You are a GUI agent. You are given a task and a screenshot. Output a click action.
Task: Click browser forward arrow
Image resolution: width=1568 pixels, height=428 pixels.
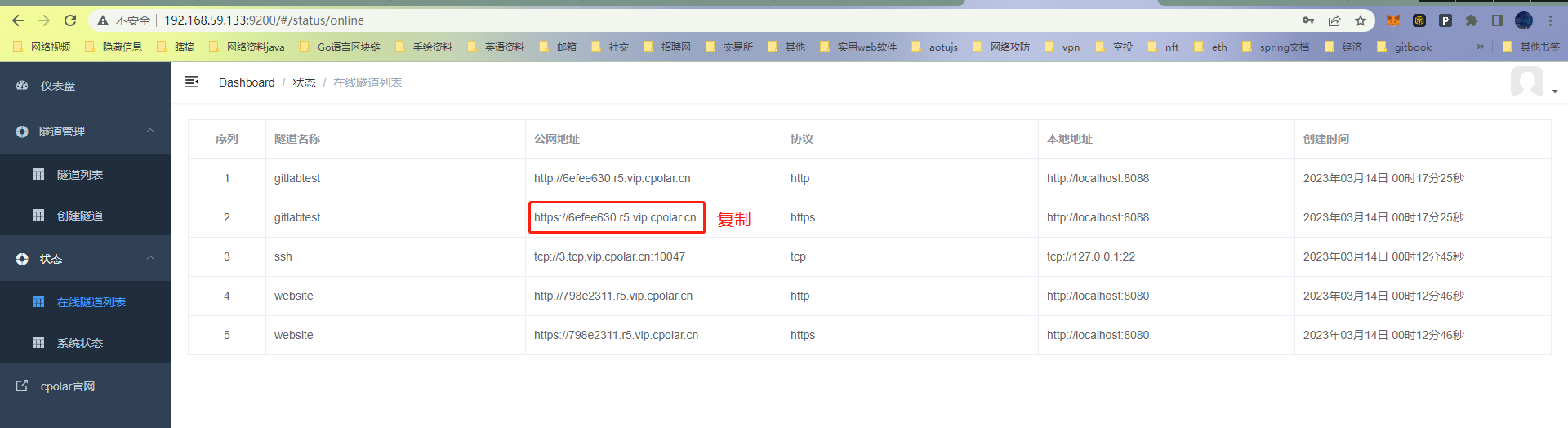pos(44,20)
